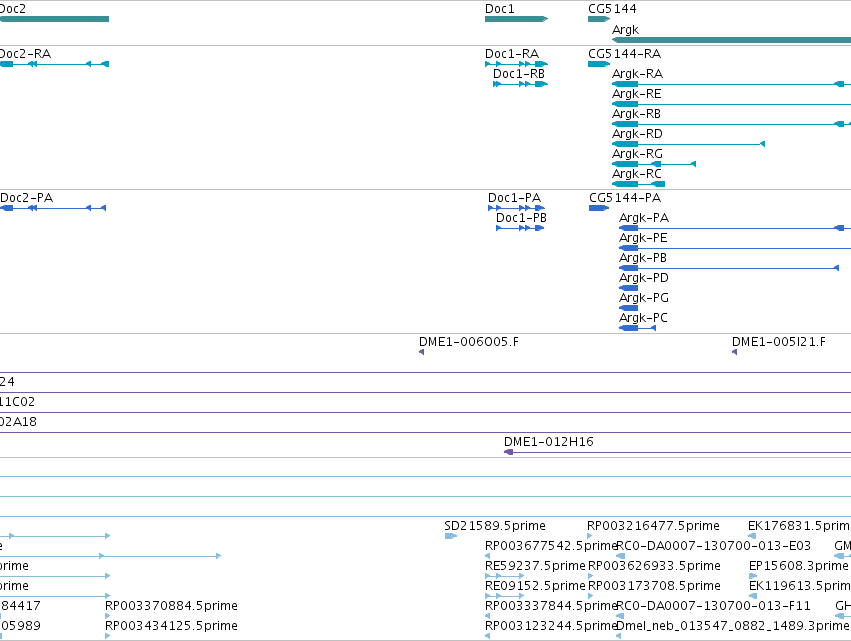Select EST RP003337844.5prime

[x=487, y=616]
